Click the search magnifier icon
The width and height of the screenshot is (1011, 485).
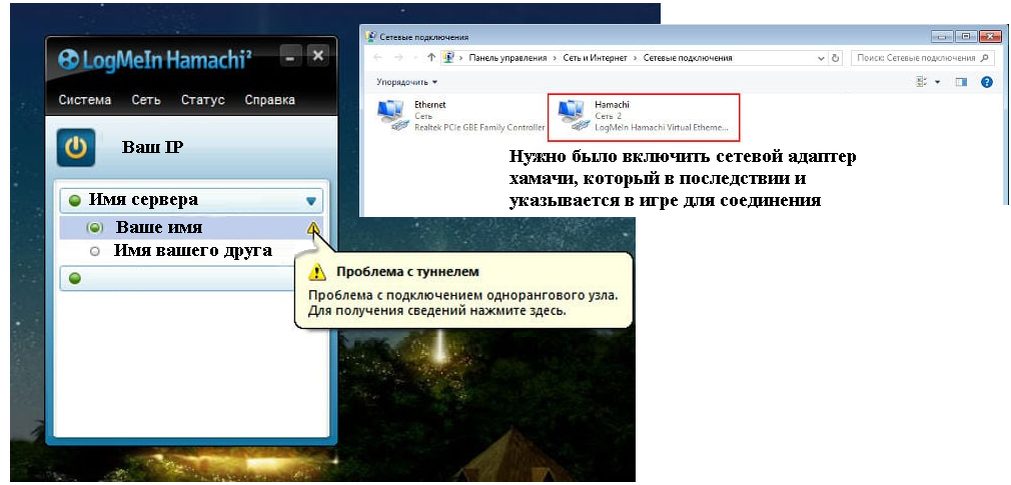pyautogui.click(x=984, y=58)
